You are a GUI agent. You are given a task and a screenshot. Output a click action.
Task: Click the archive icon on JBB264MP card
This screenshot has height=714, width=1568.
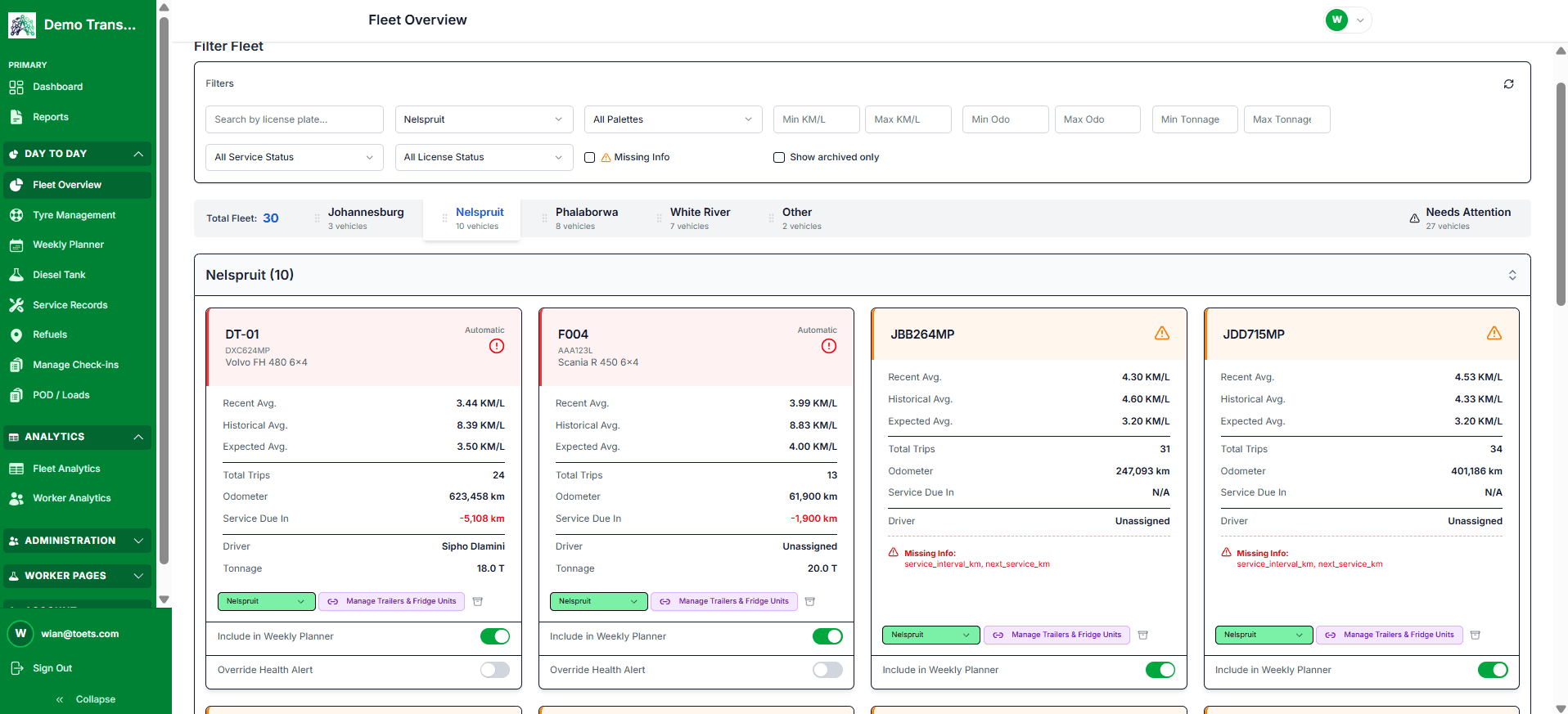tap(1143, 635)
